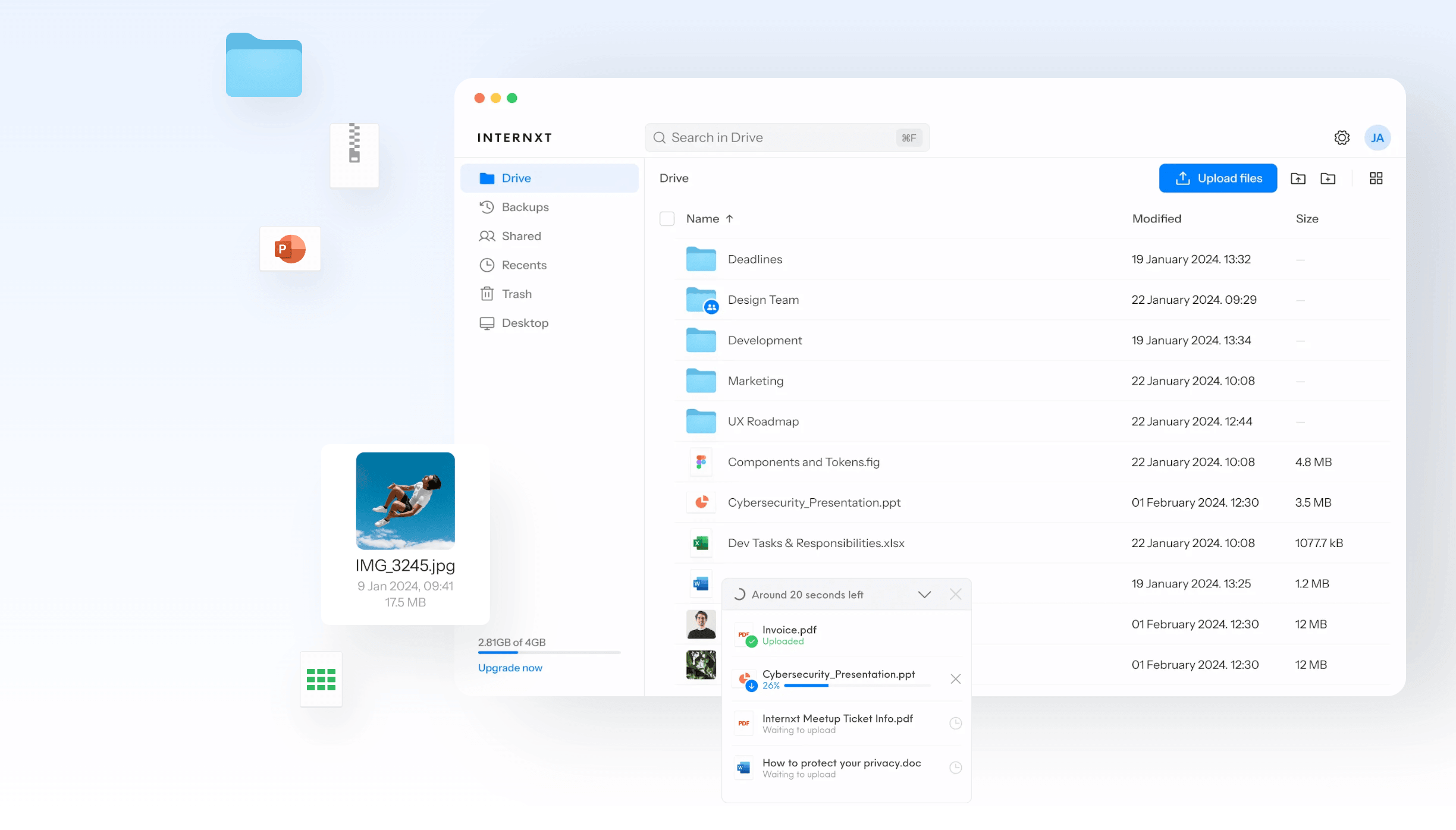
Task: Open the Upgrade now link
Action: click(x=510, y=668)
